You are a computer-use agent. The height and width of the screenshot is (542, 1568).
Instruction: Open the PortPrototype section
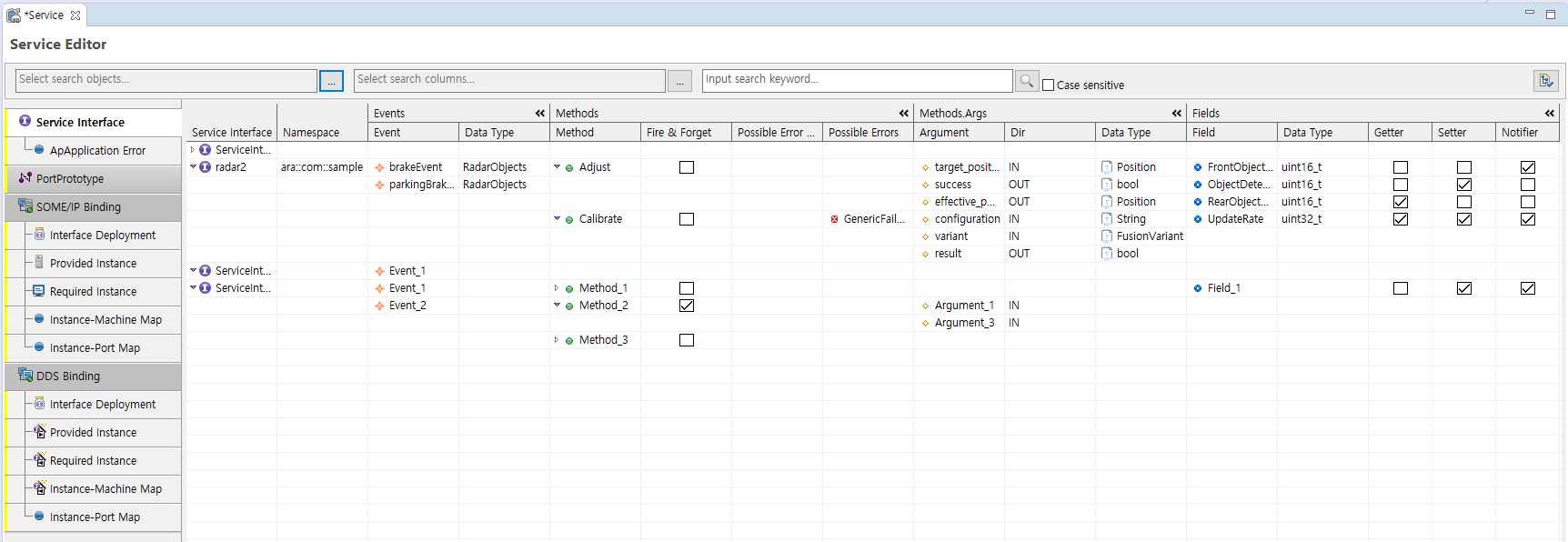[x=69, y=179]
